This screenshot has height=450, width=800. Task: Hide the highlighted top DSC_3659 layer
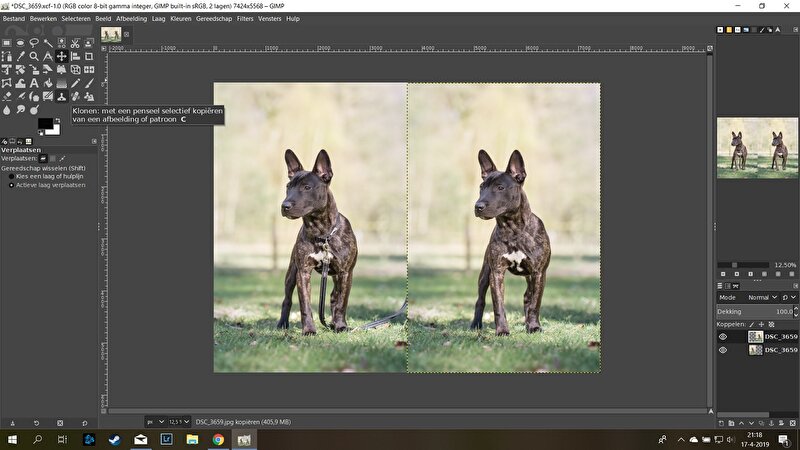click(722, 337)
